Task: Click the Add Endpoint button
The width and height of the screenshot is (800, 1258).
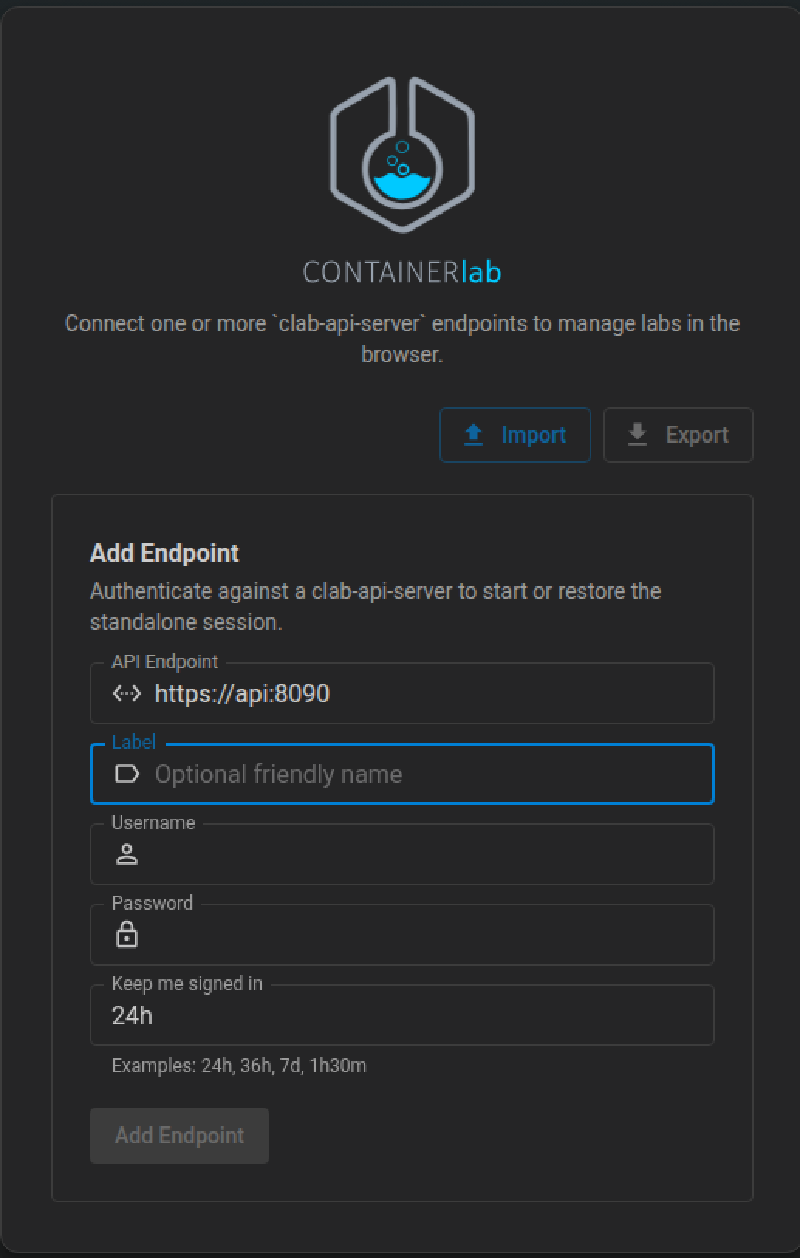Action: pyautogui.click(x=180, y=1135)
